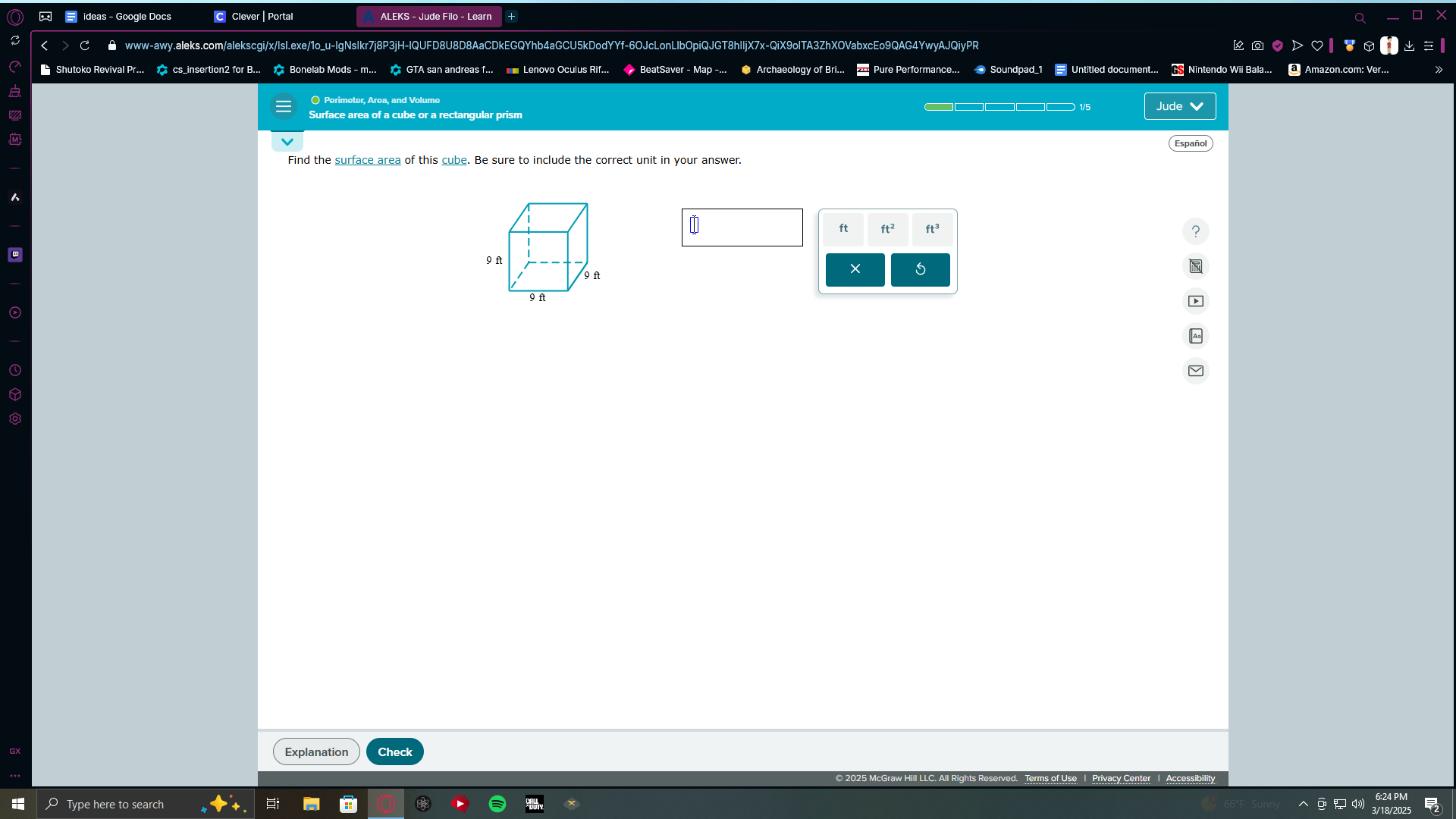Viewport: 1456px width, 819px height.
Task: Open Untitled document bookmark
Action: (x=1106, y=70)
